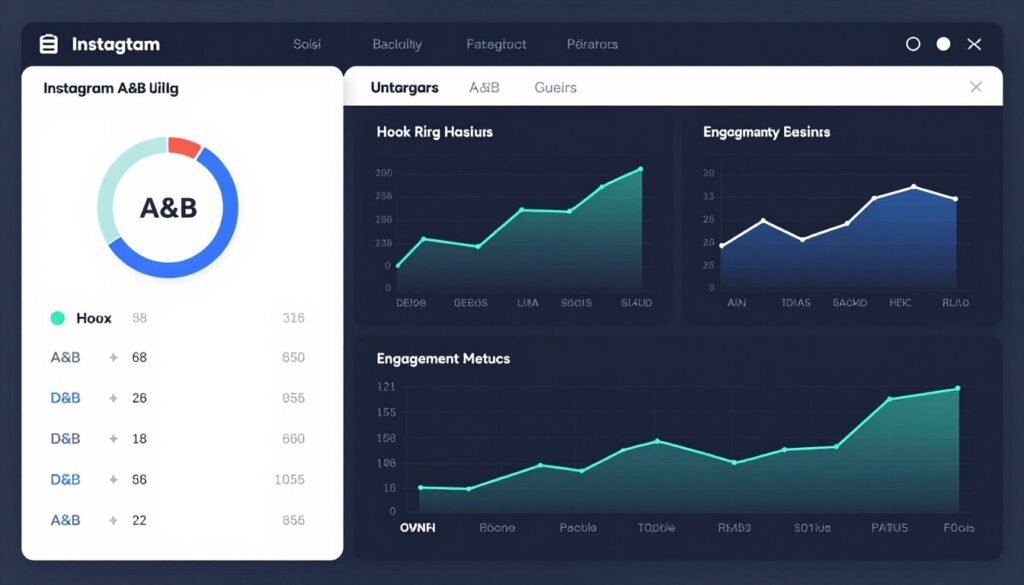Image resolution: width=1024 pixels, height=585 pixels.
Task: Click the plus icon in the D&B 26 row
Action: [113, 398]
